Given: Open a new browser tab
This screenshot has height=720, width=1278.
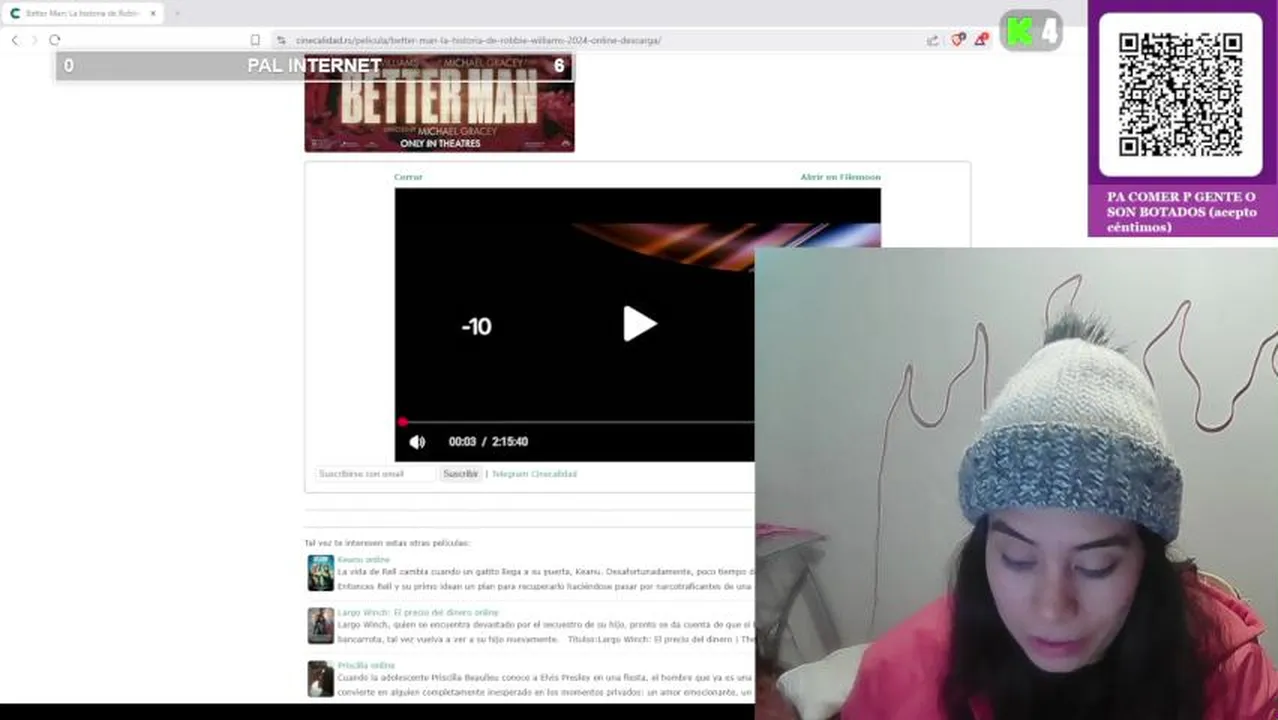Looking at the screenshot, I should pyautogui.click(x=177, y=13).
